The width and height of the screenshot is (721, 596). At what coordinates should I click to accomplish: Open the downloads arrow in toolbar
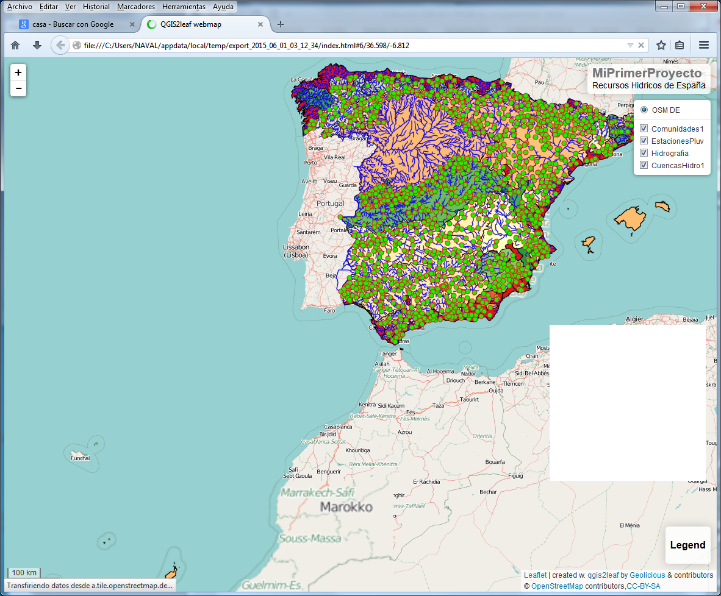(37, 45)
